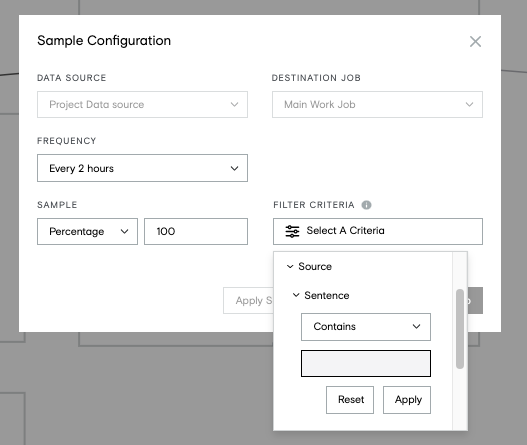Open the Destination Job dropdown

pyautogui.click(x=377, y=105)
